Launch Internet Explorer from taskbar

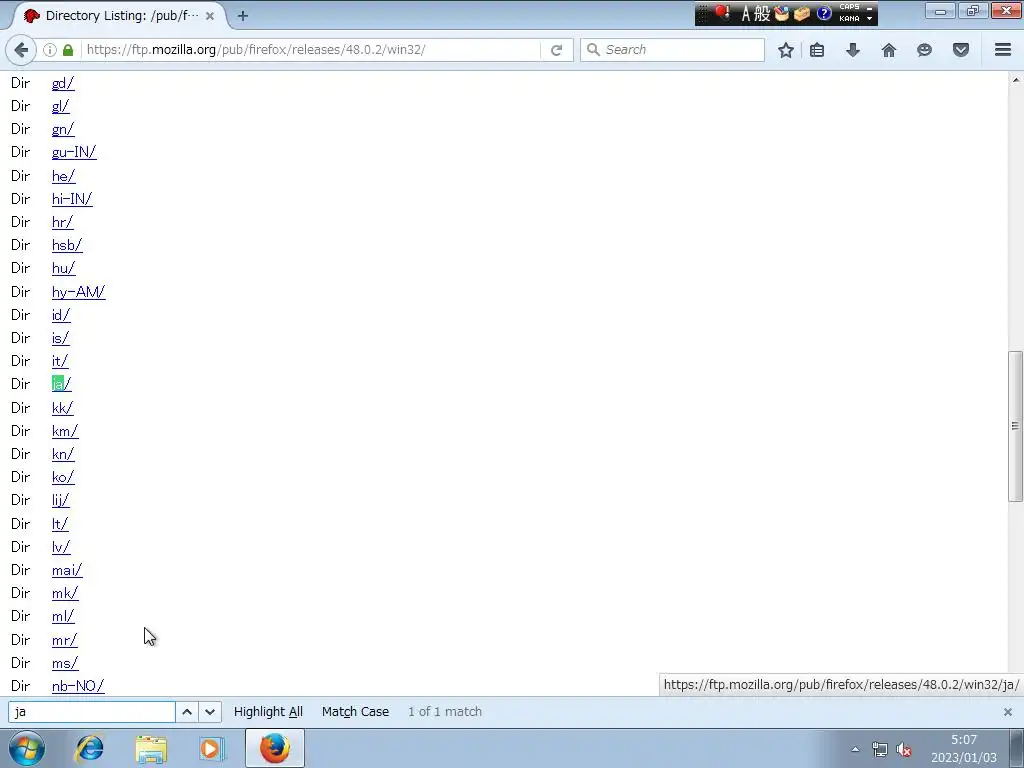[89, 748]
